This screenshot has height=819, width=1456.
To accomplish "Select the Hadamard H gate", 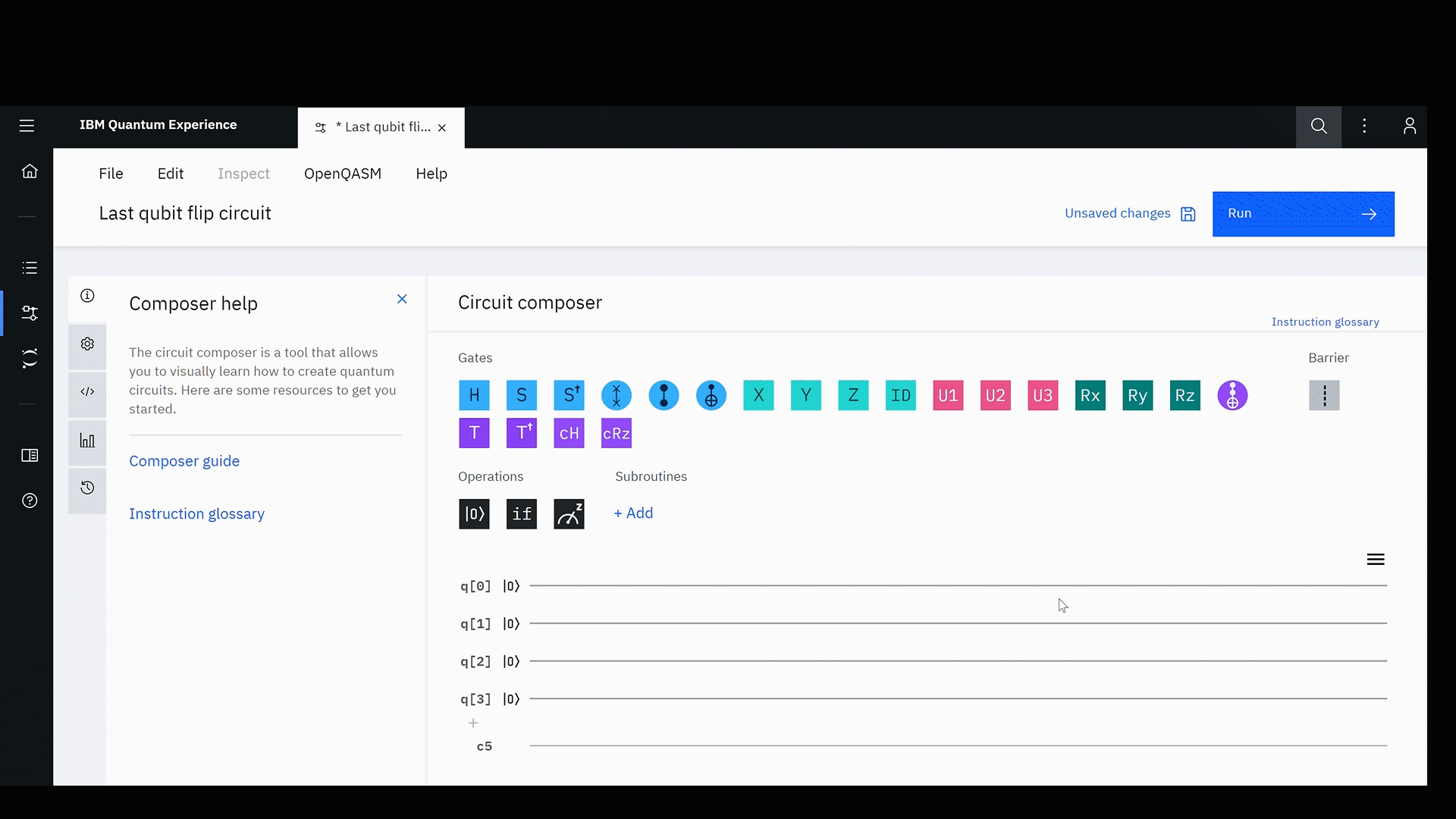I will pyautogui.click(x=474, y=395).
